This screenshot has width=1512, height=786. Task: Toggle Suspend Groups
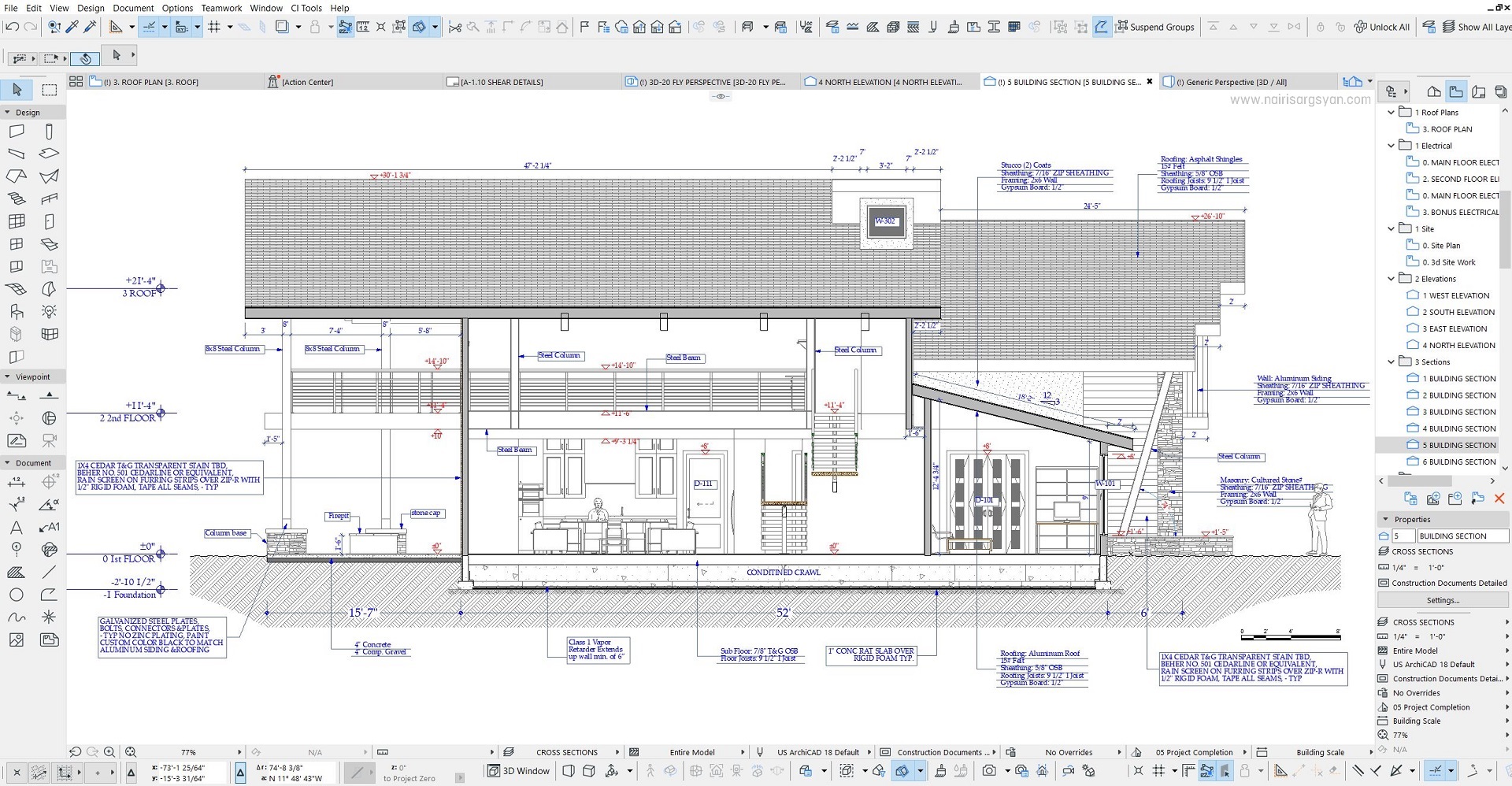[x=1155, y=27]
